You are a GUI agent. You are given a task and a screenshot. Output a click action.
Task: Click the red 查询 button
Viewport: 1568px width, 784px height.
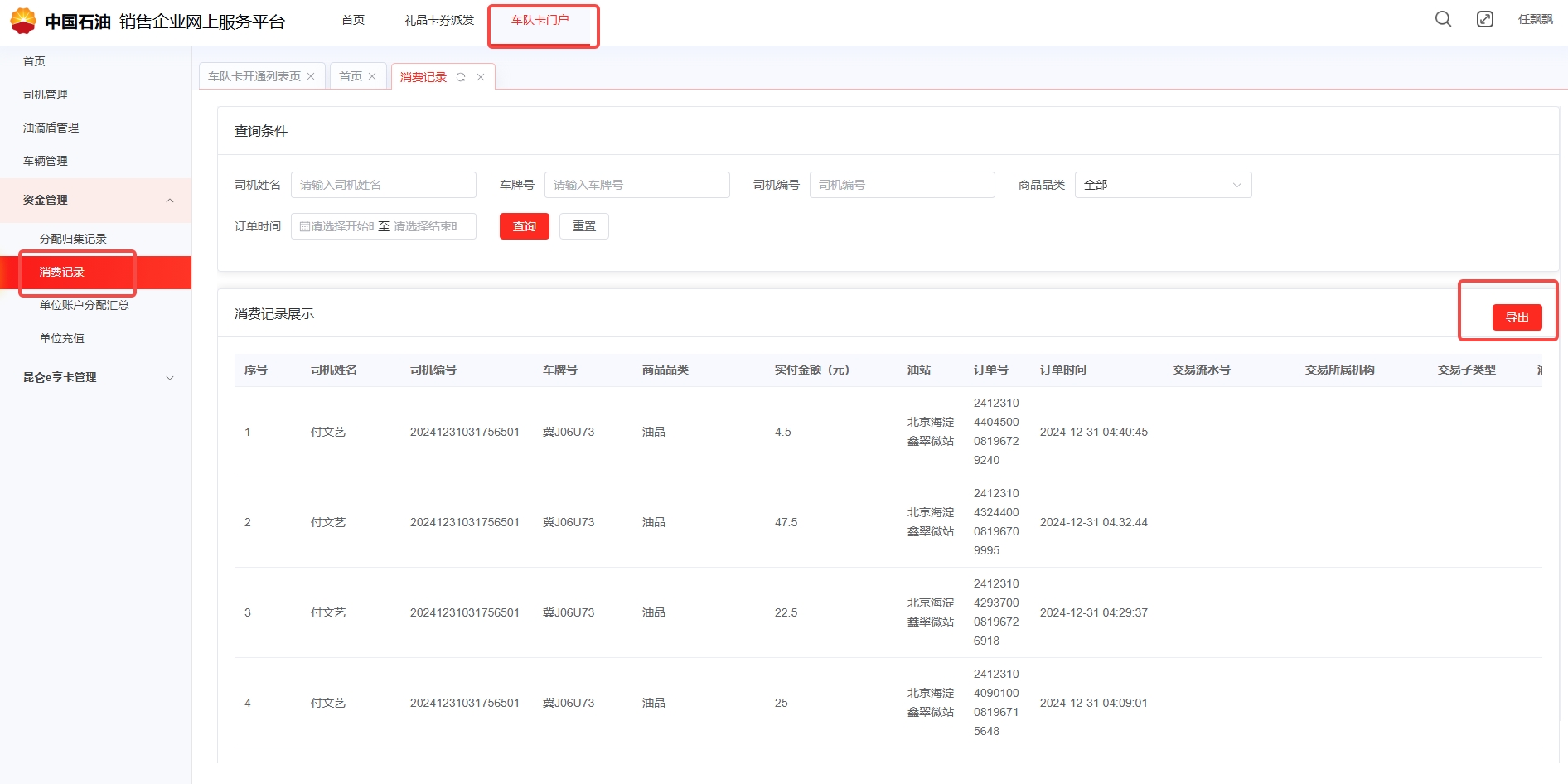pos(524,226)
